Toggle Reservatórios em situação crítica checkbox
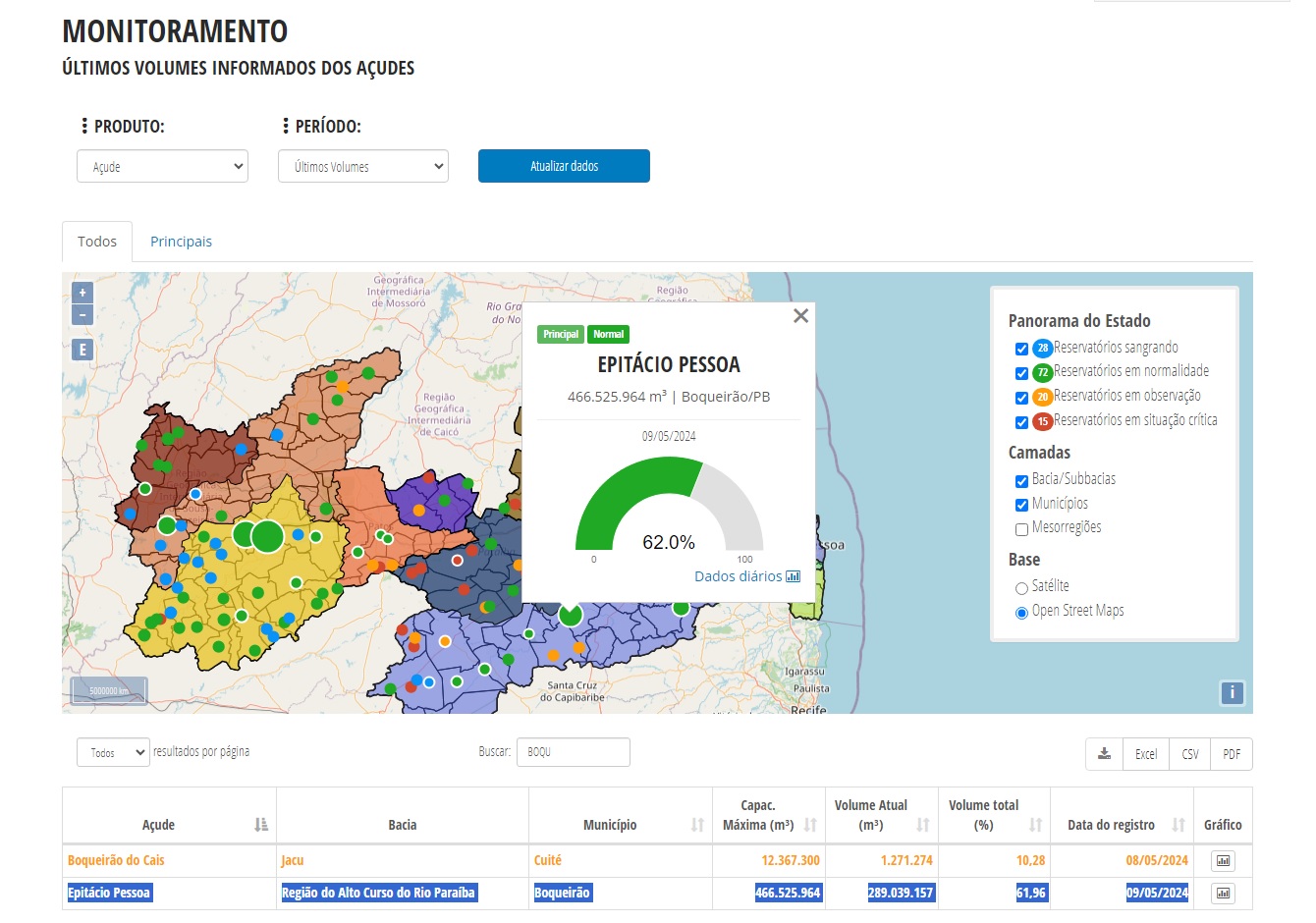The width and height of the screenshot is (1316, 923). tap(1021, 422)
